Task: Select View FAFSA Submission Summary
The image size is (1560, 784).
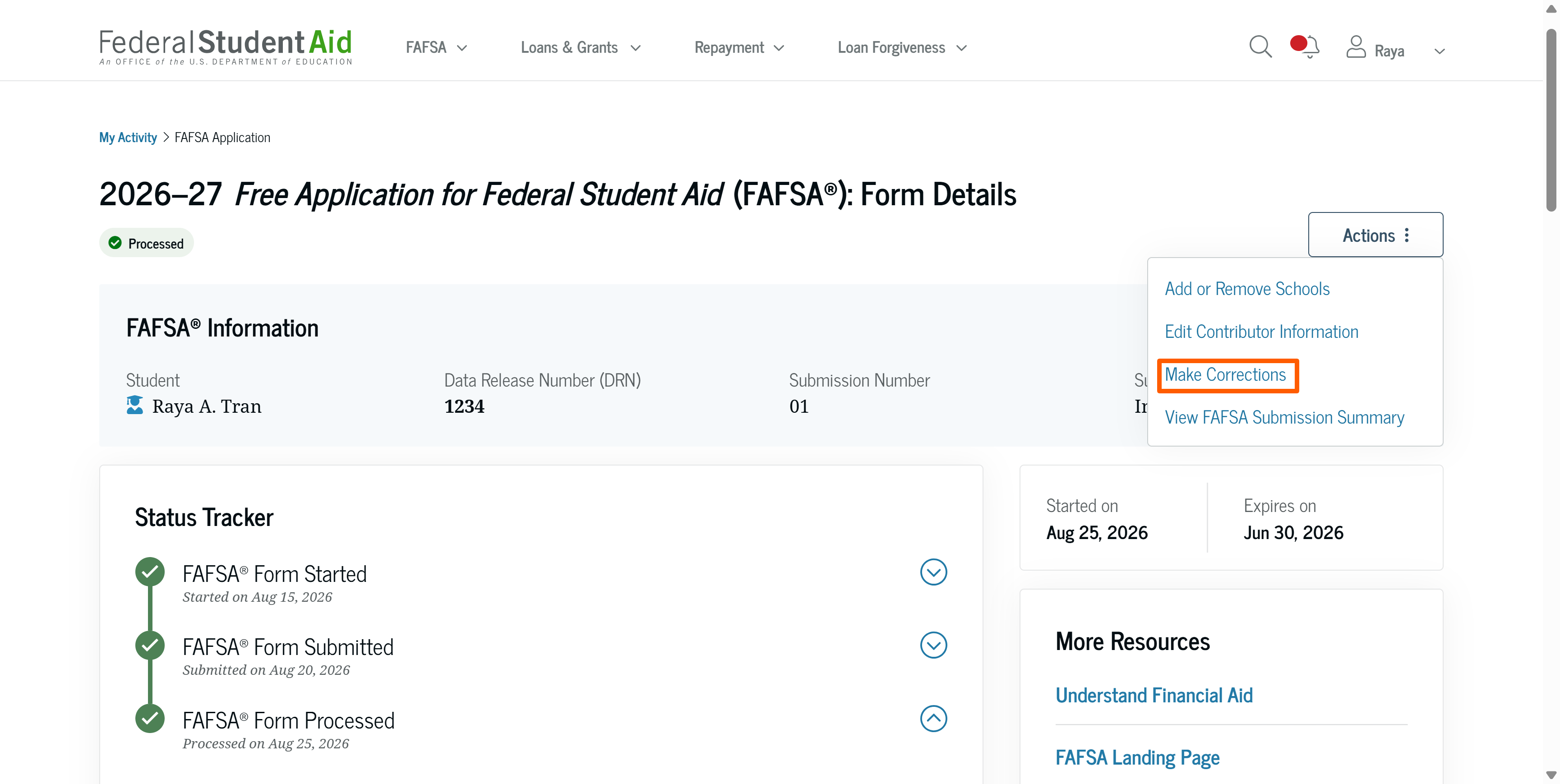Action: click(1284, 418)
